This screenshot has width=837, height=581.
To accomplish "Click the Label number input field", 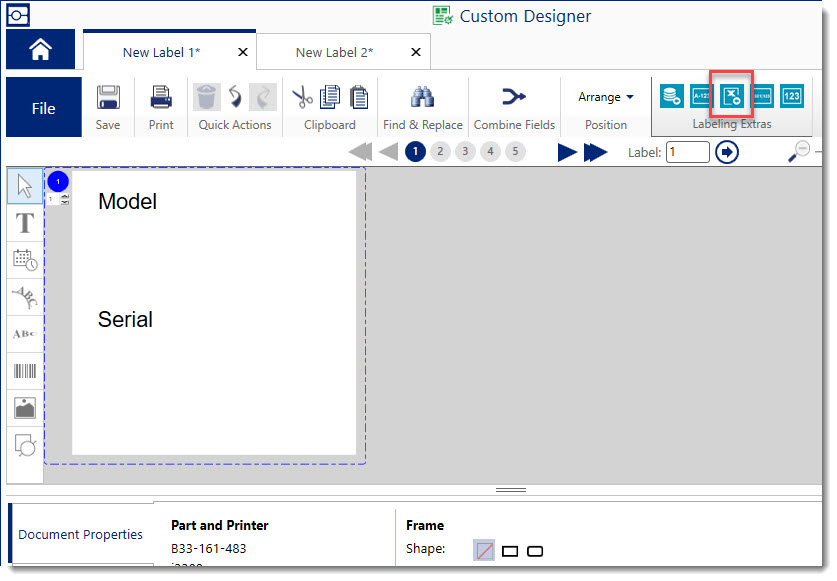I will point(688,152).
